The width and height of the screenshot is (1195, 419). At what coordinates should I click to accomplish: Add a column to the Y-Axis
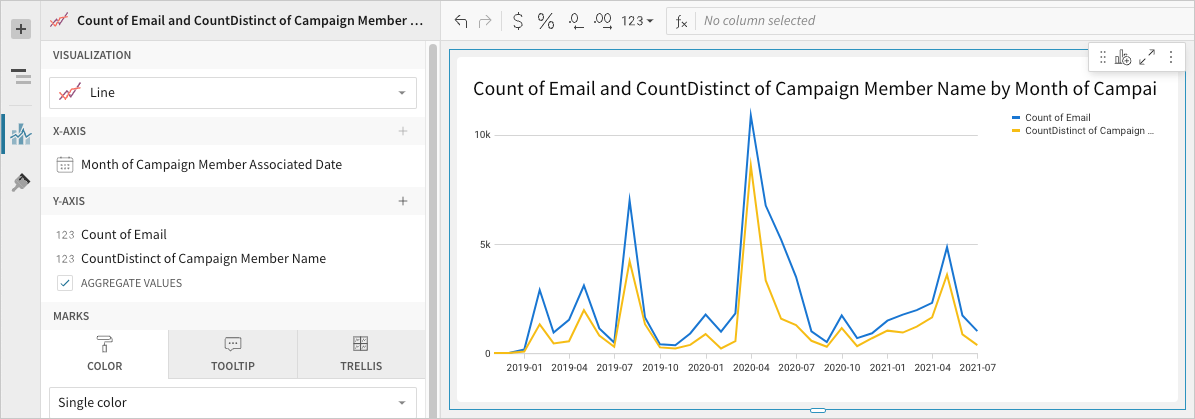click(403, 201)
